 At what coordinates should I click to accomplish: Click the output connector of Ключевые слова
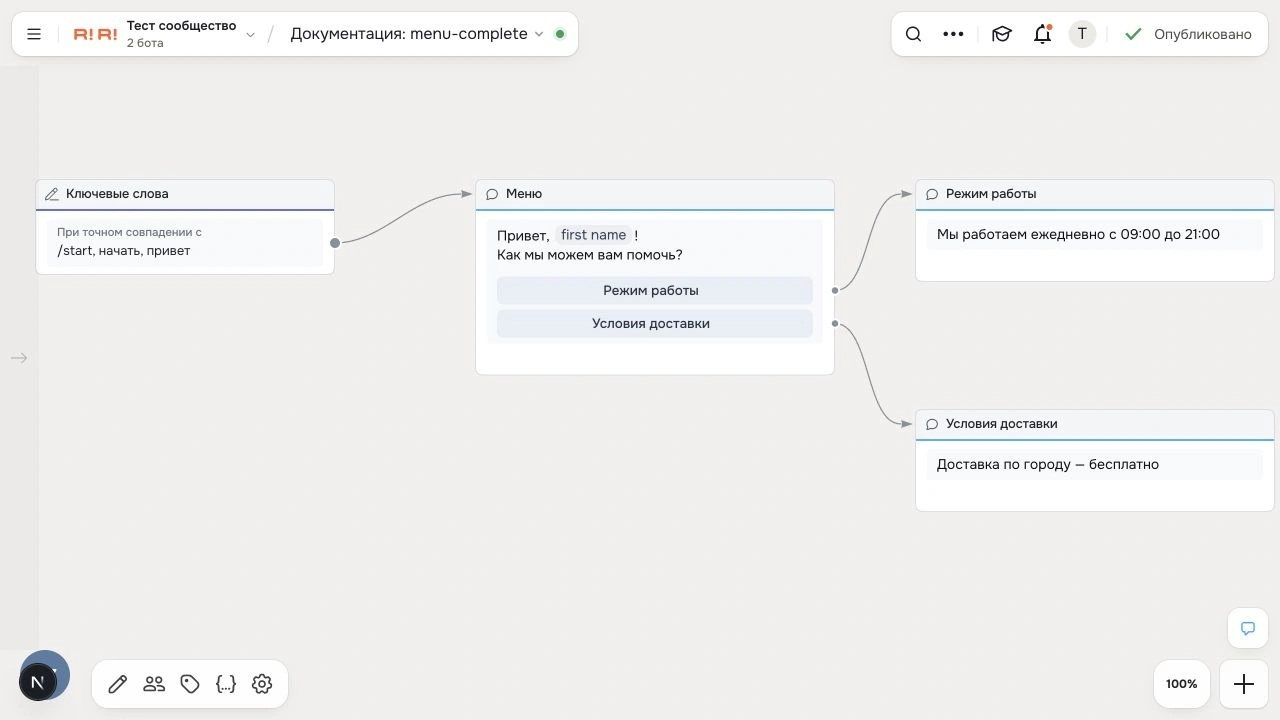[335, 242]
